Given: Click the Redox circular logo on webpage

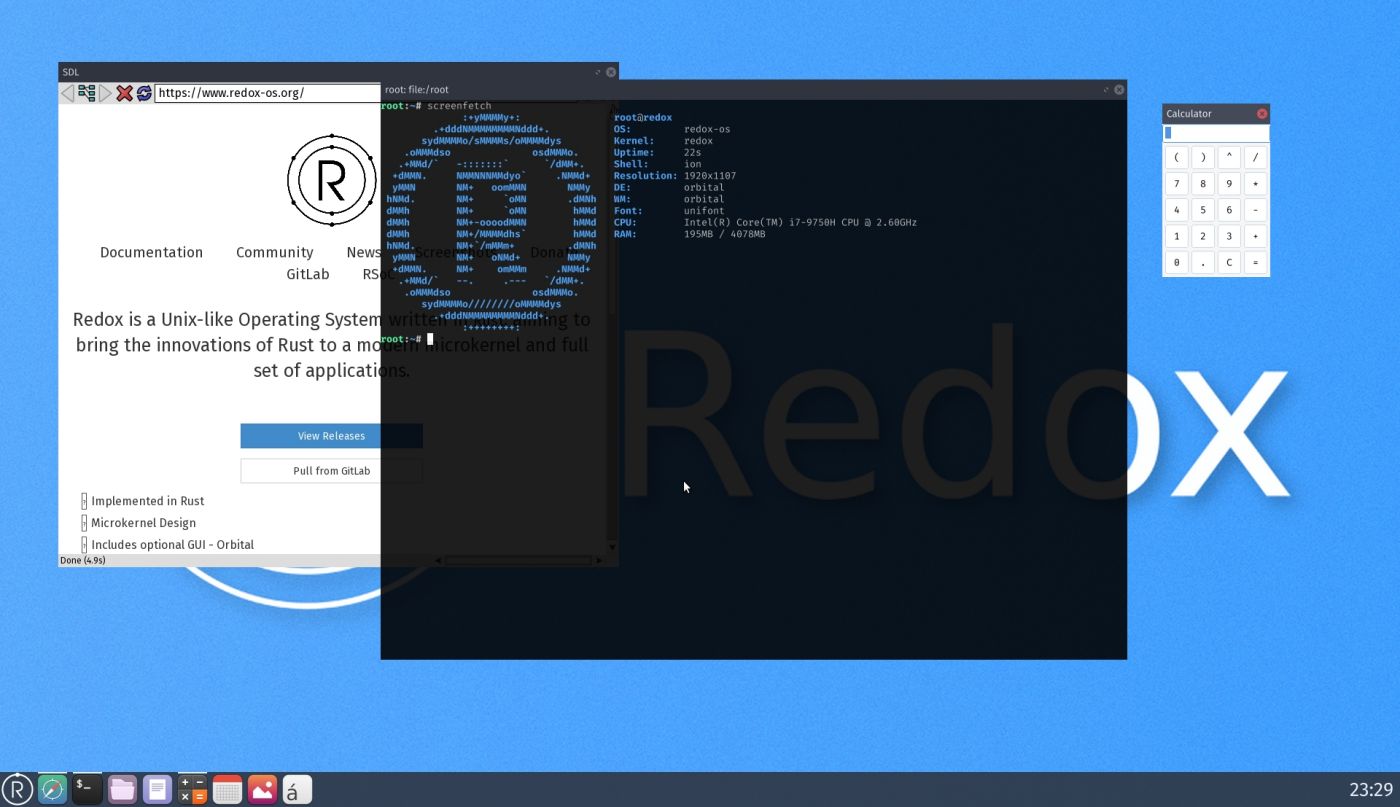Looking at the screenshot, I should click(x=332, y=180).
